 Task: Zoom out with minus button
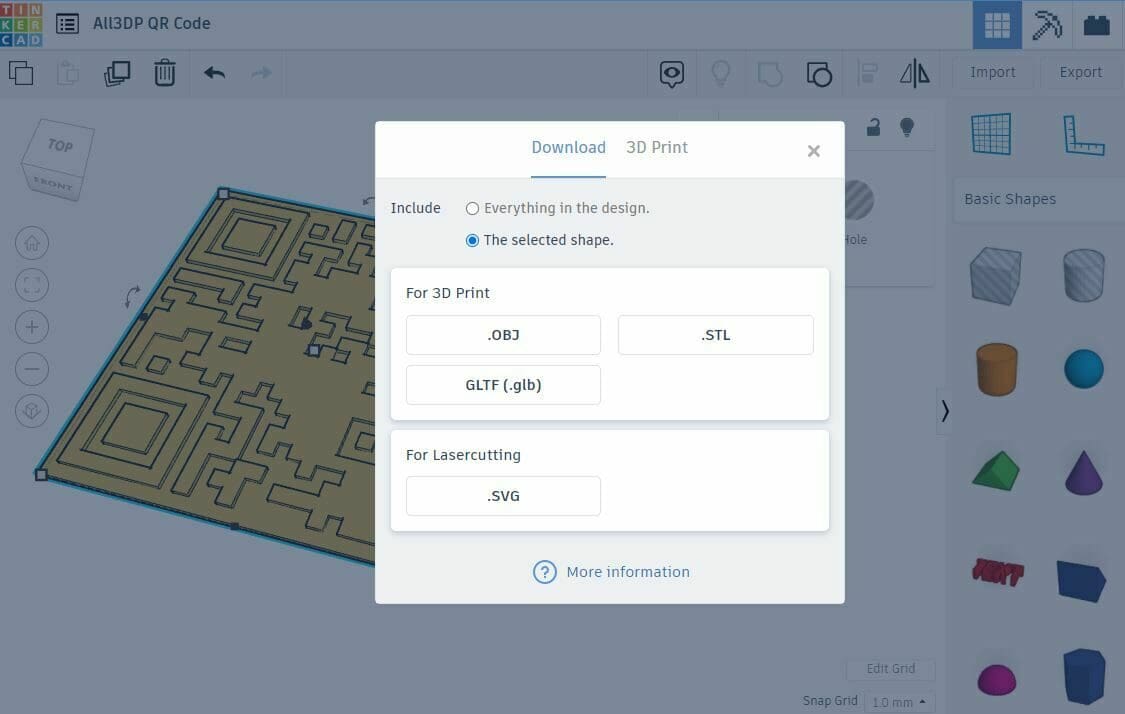point(32,369)
